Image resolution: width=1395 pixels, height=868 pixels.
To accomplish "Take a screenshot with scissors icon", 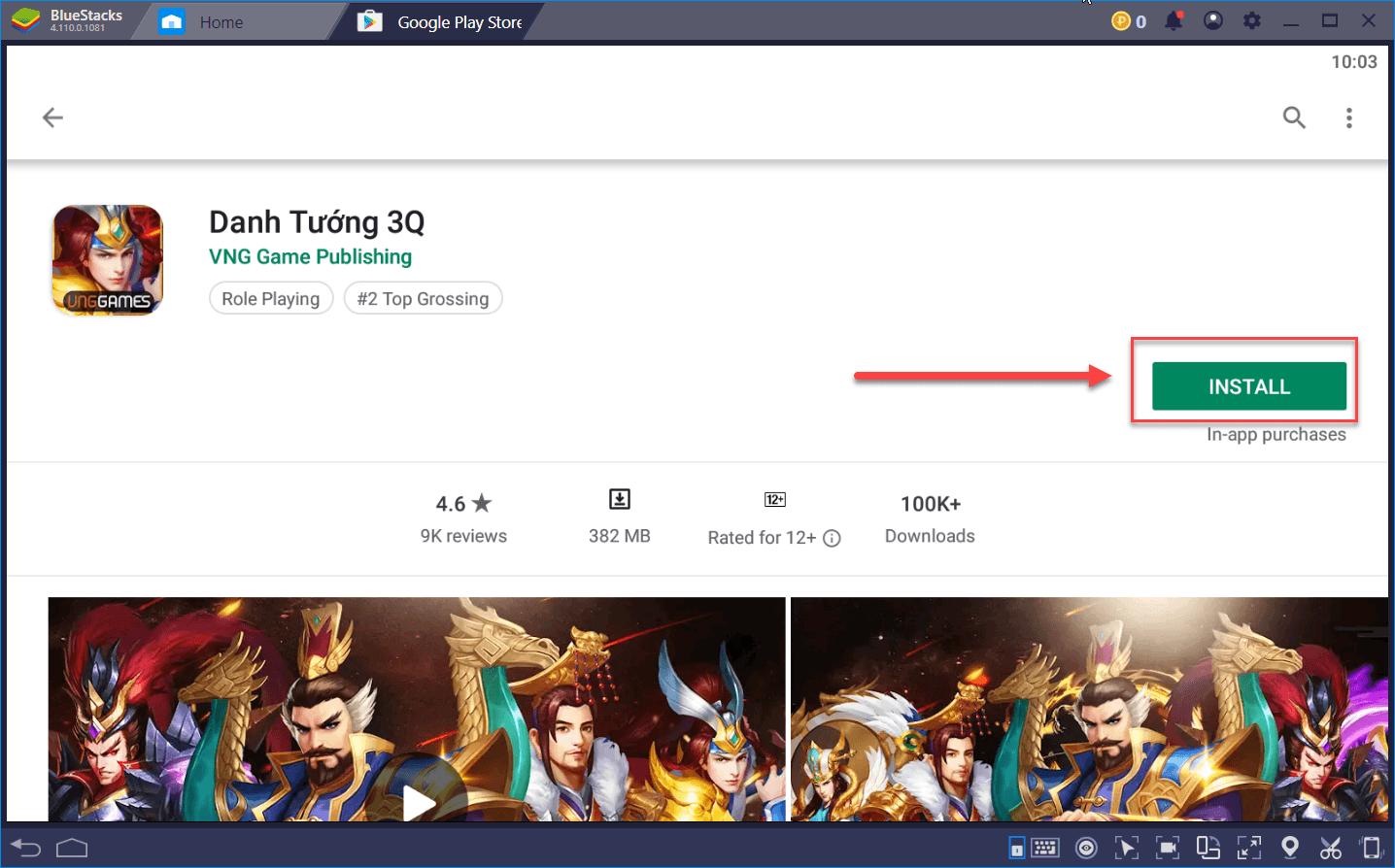I will [1331, 848].
